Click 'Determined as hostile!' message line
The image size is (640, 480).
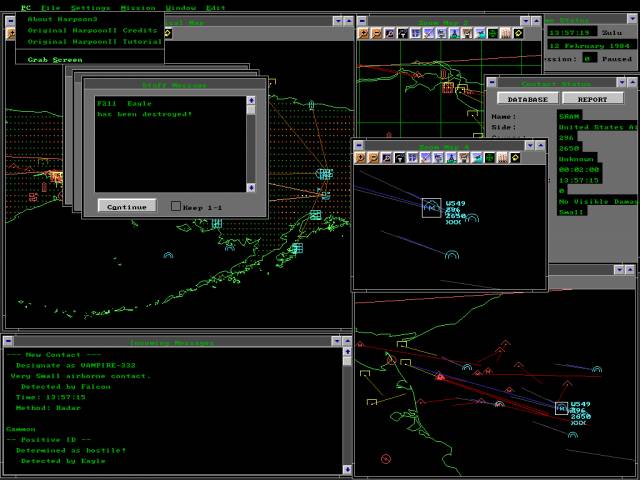[x=71, y=450]
